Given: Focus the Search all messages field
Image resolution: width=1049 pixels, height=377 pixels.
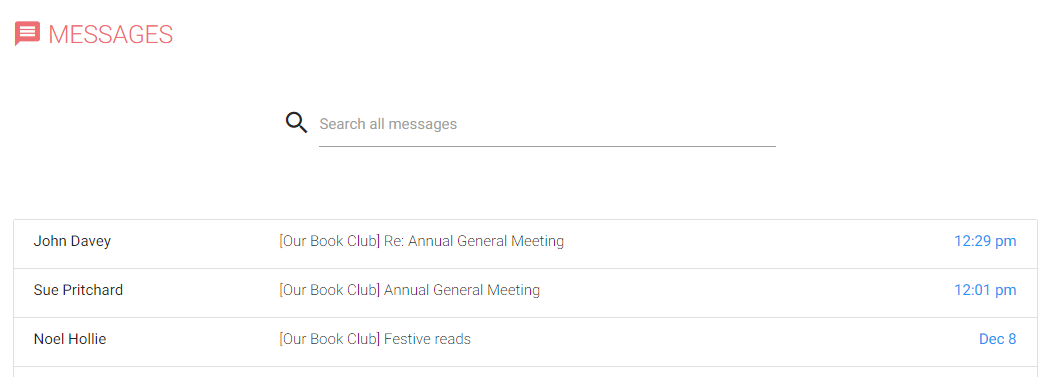Looking at the screenshot, I should coord(547,124).
